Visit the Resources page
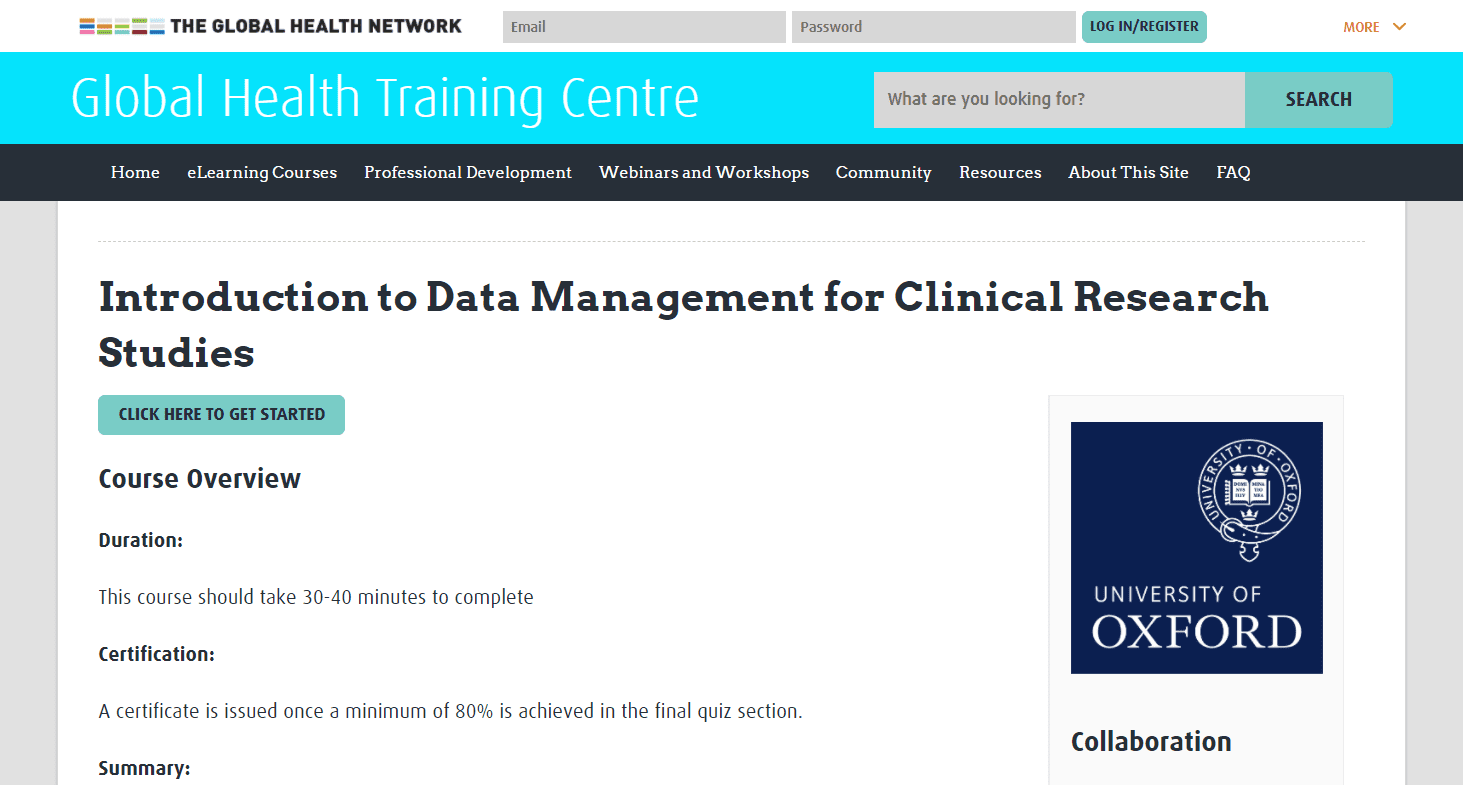Image resolution: width=1463 pixels, height=785 pixels. (1000, 172)
